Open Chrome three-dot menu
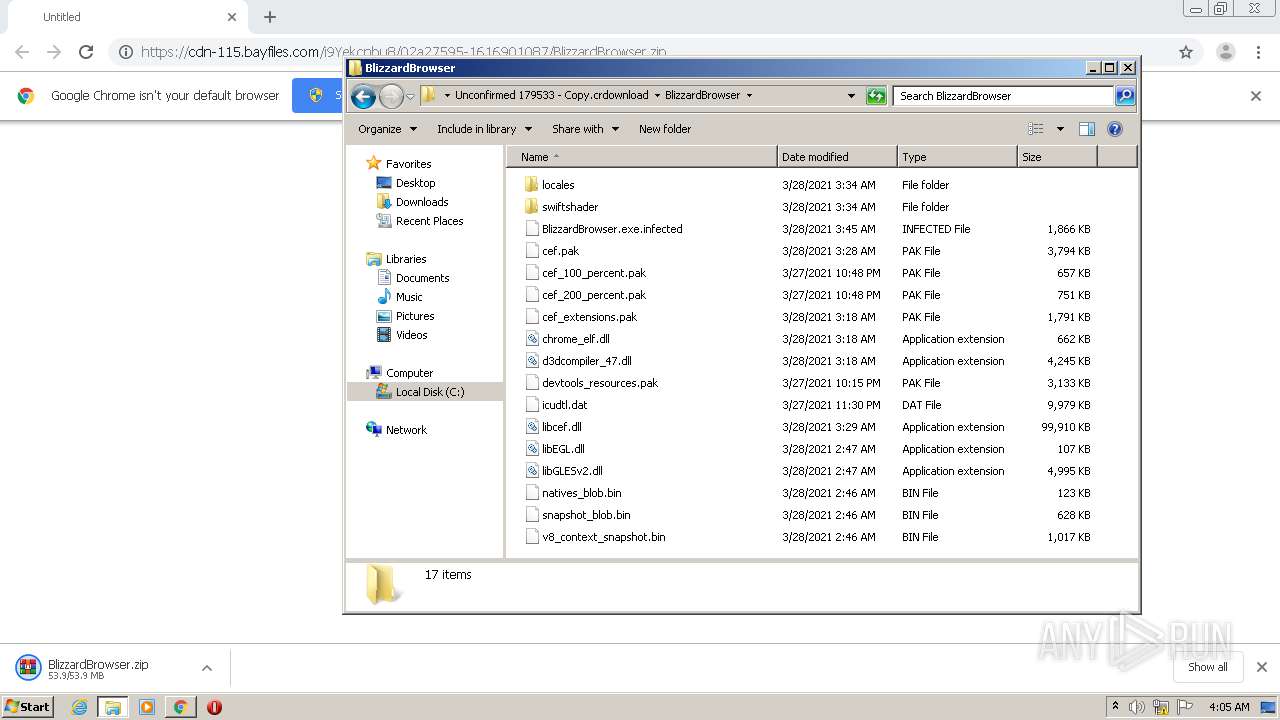Viewport: 1280px width, 720px height. tap(1259, 52)
